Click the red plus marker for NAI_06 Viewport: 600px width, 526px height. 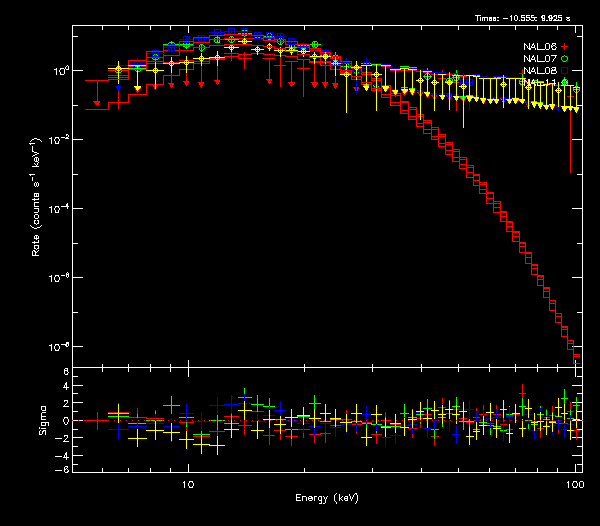pos(564,47)
